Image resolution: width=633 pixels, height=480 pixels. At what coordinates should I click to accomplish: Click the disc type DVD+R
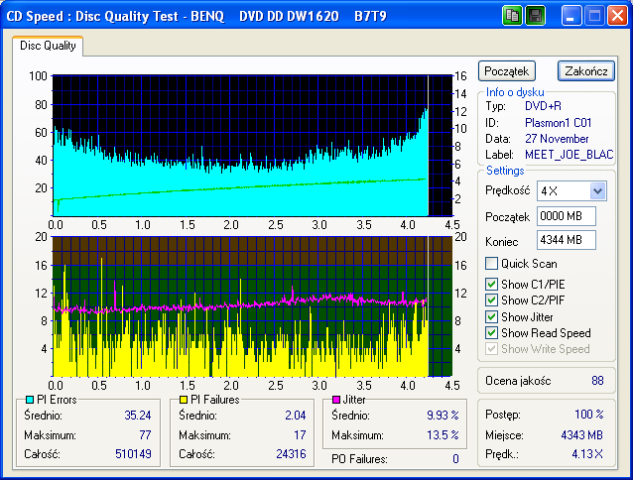(x=543, y=106)
